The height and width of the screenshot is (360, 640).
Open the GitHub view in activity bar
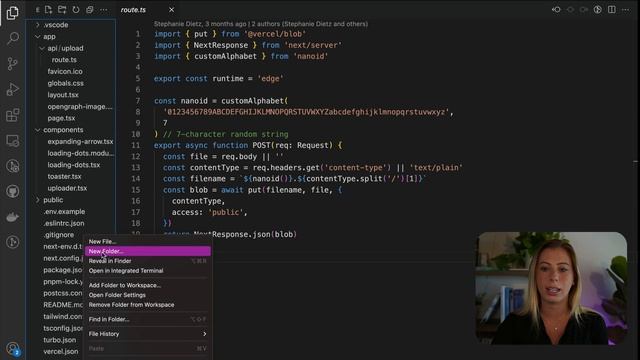(13, 191)
